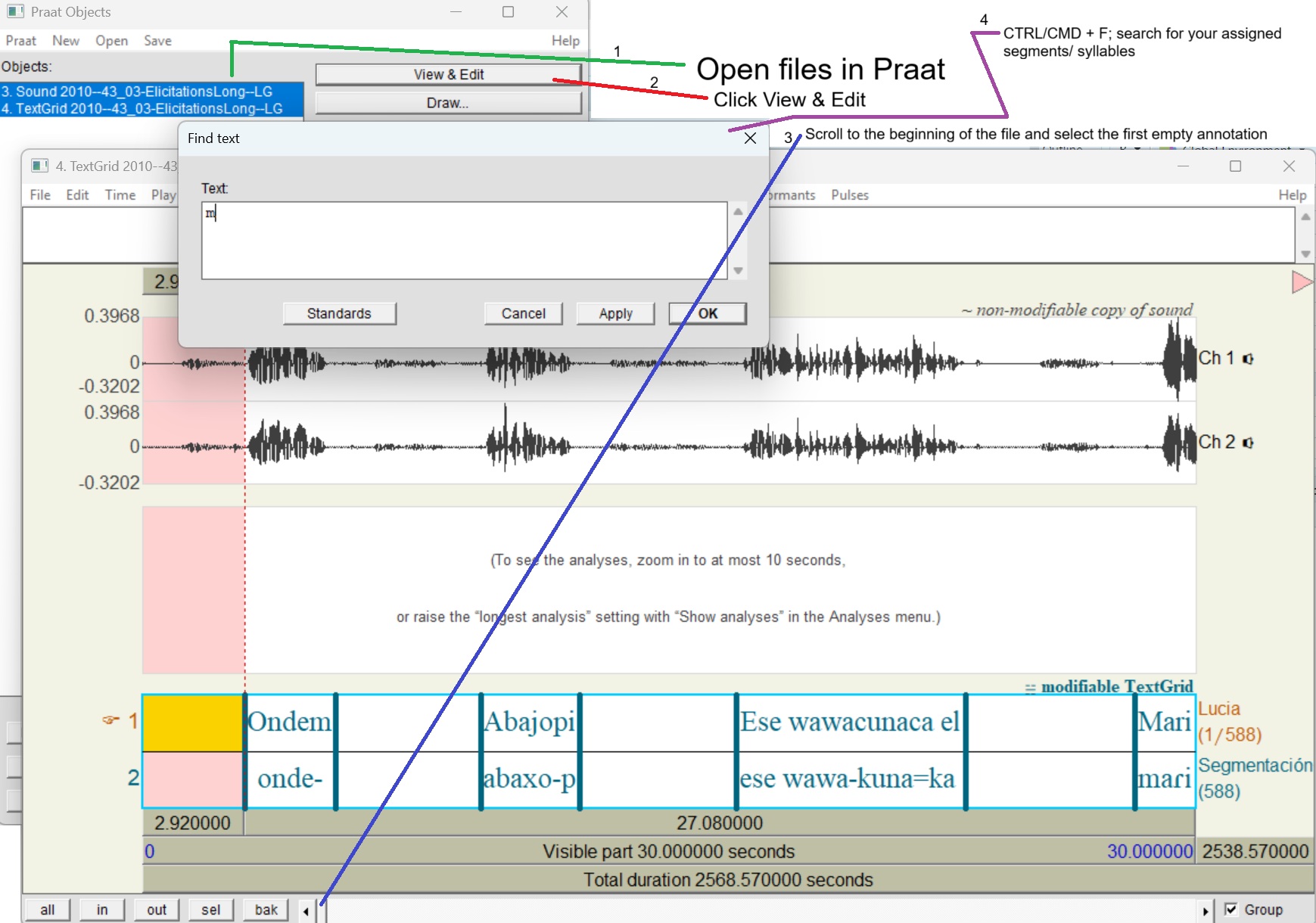Open the File menu in the TextGrid editor
The width and height of the screenshot is (1316, 923).
(x=39, y=194)
